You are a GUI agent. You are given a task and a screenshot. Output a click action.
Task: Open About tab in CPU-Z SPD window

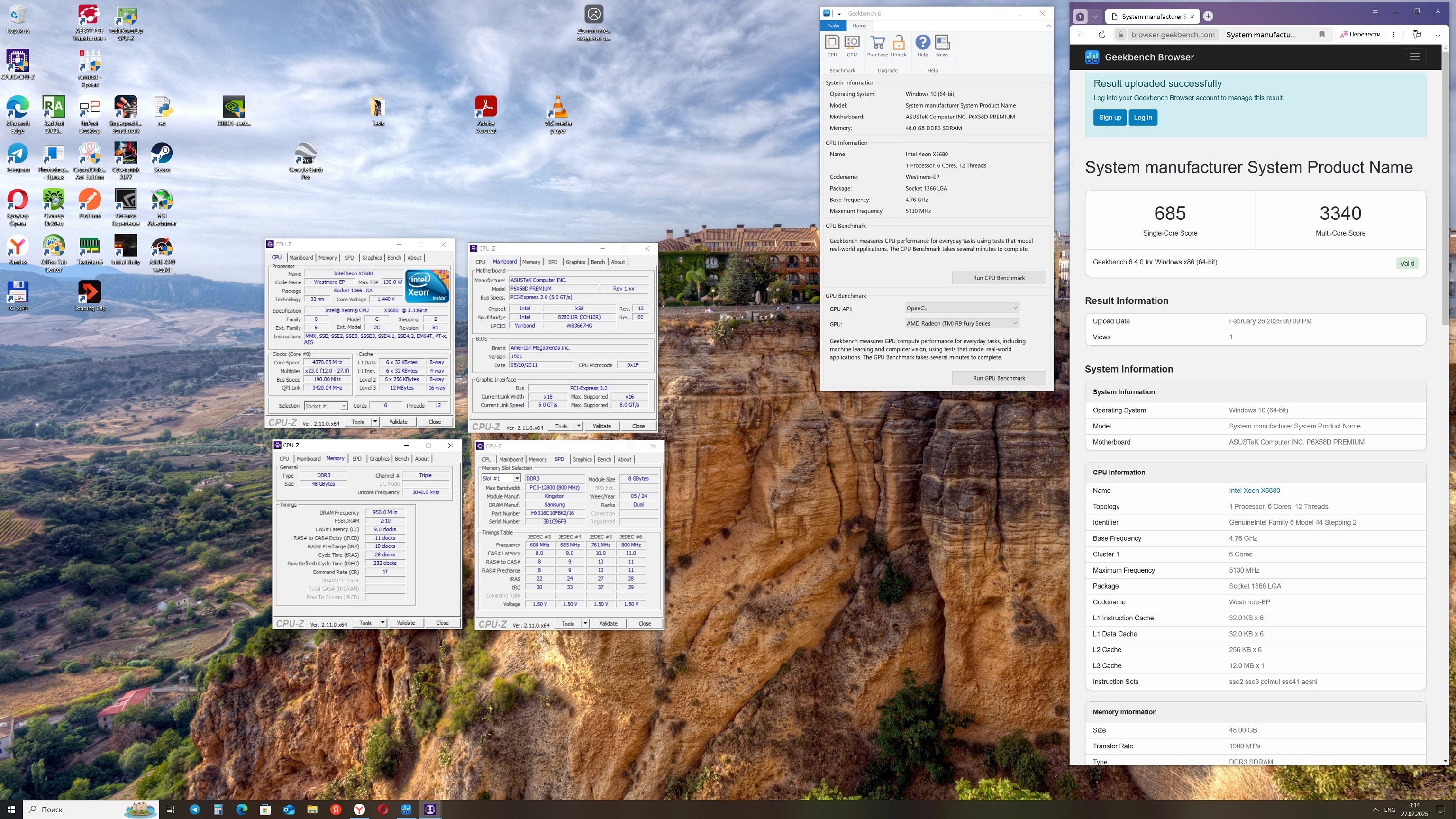point(624,460)
